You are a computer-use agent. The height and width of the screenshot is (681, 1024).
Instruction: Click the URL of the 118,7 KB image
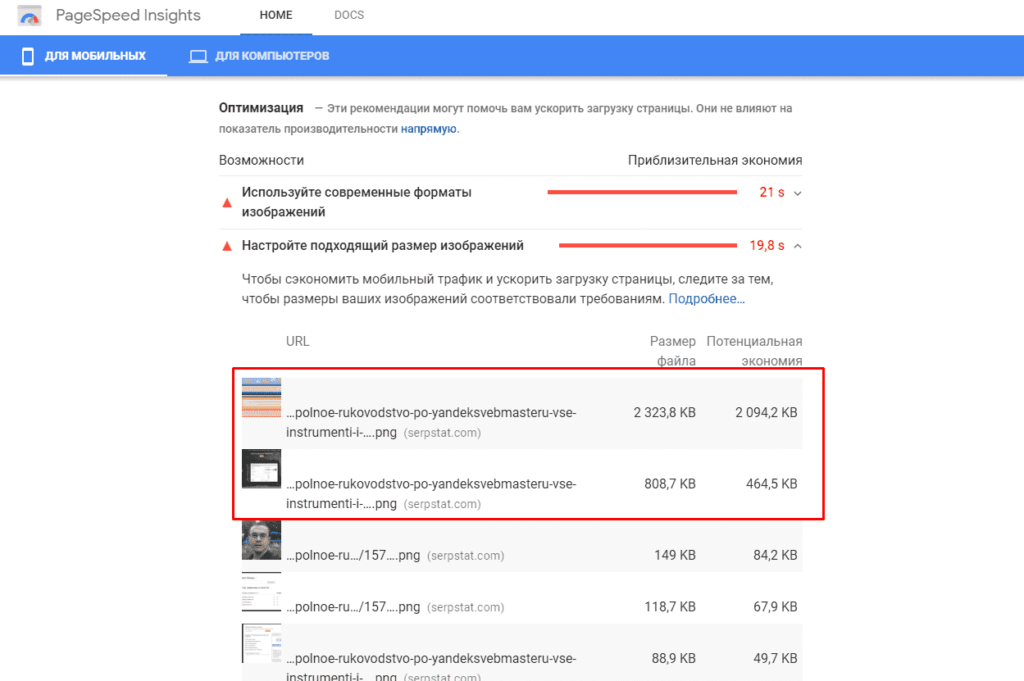(x=395, y=607)
